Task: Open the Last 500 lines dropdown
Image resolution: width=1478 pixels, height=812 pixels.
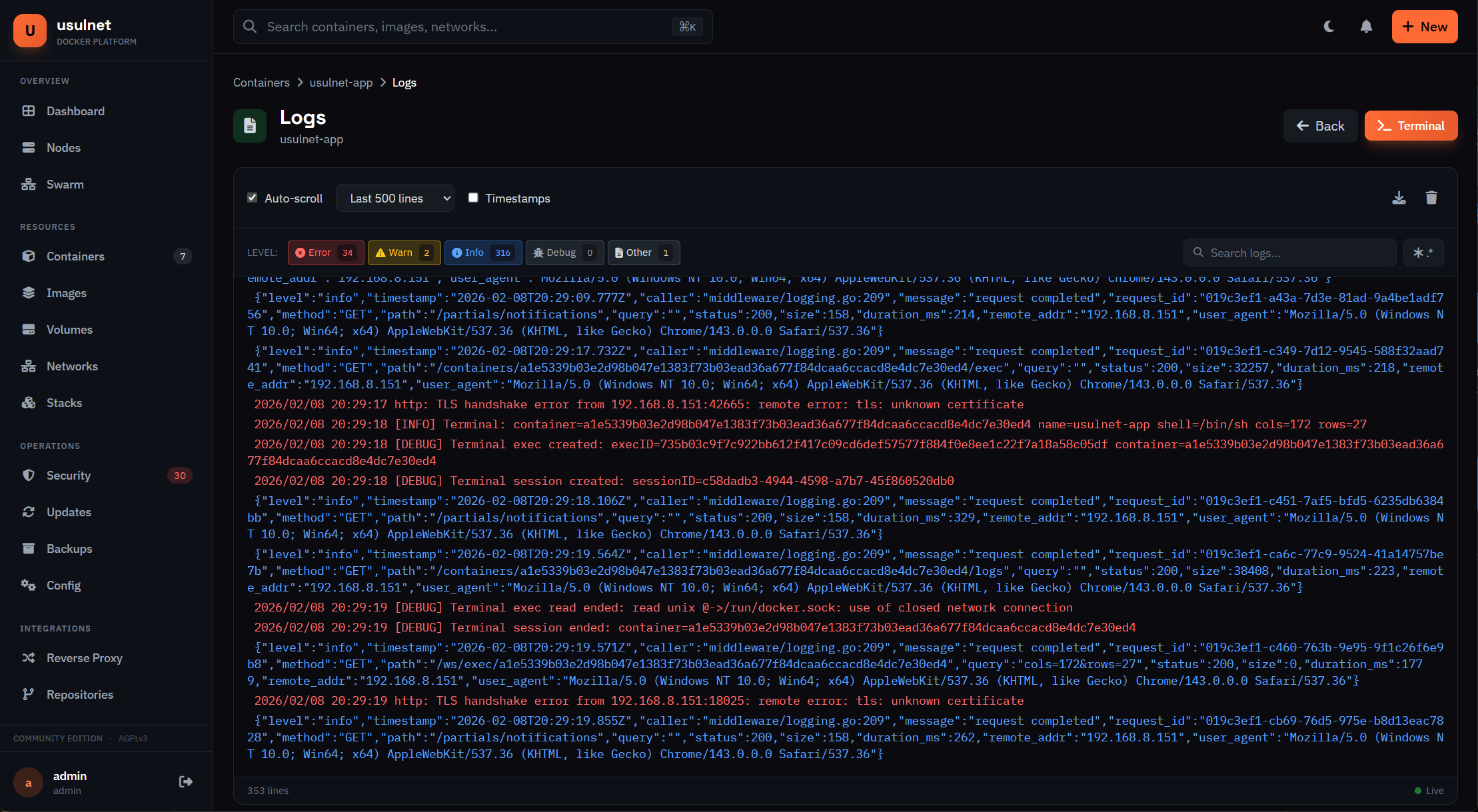Action: click(x=394, y=198)
